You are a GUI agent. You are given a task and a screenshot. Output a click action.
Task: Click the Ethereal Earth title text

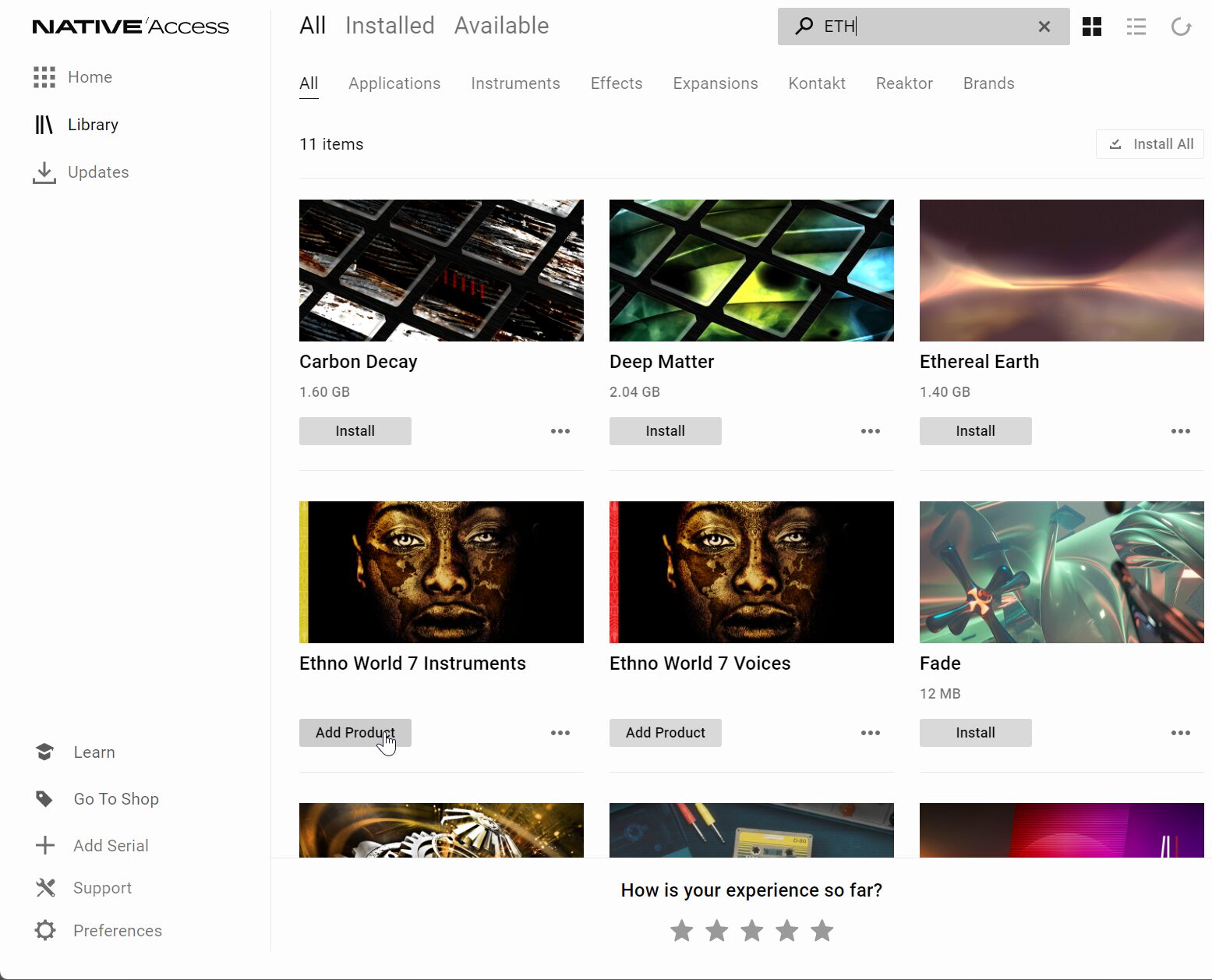click(979, 362)
